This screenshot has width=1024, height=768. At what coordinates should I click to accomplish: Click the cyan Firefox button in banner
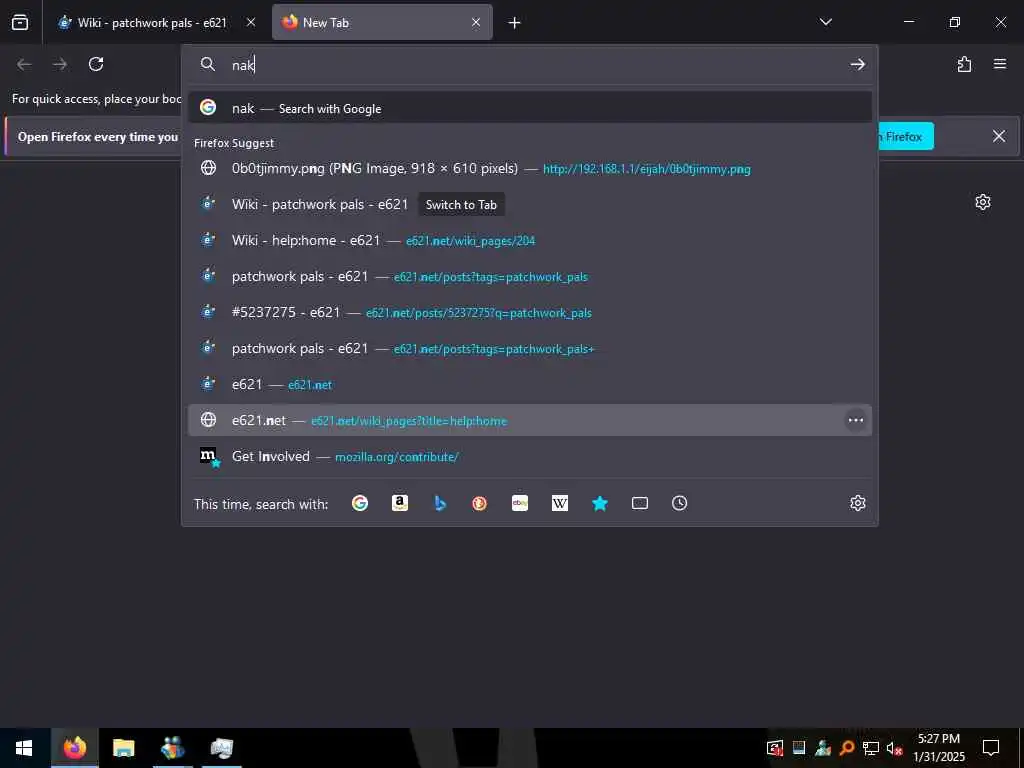(x=905, y=136)
